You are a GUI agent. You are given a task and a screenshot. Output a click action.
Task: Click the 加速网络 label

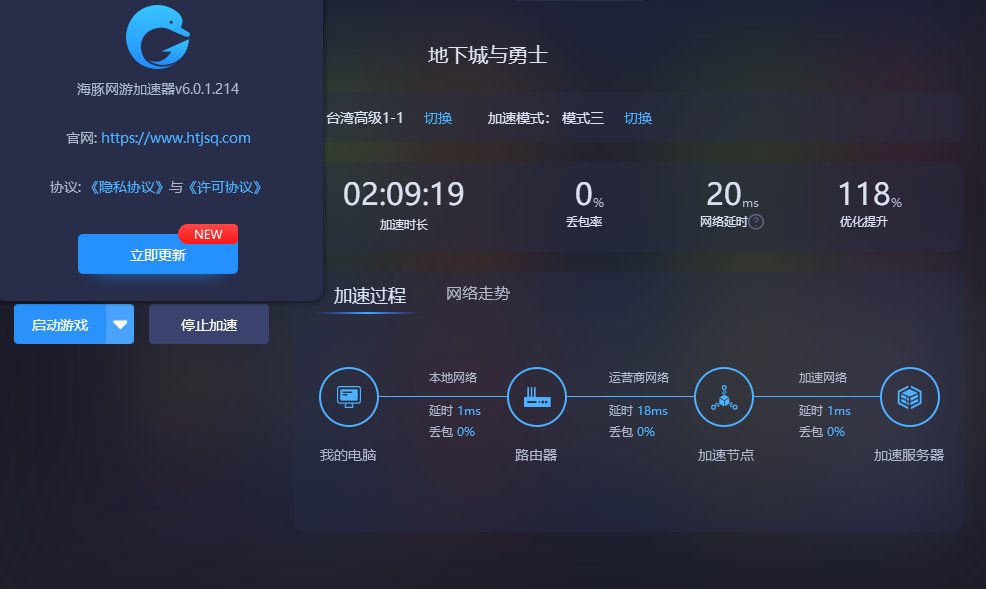click(x=823, y=377)
